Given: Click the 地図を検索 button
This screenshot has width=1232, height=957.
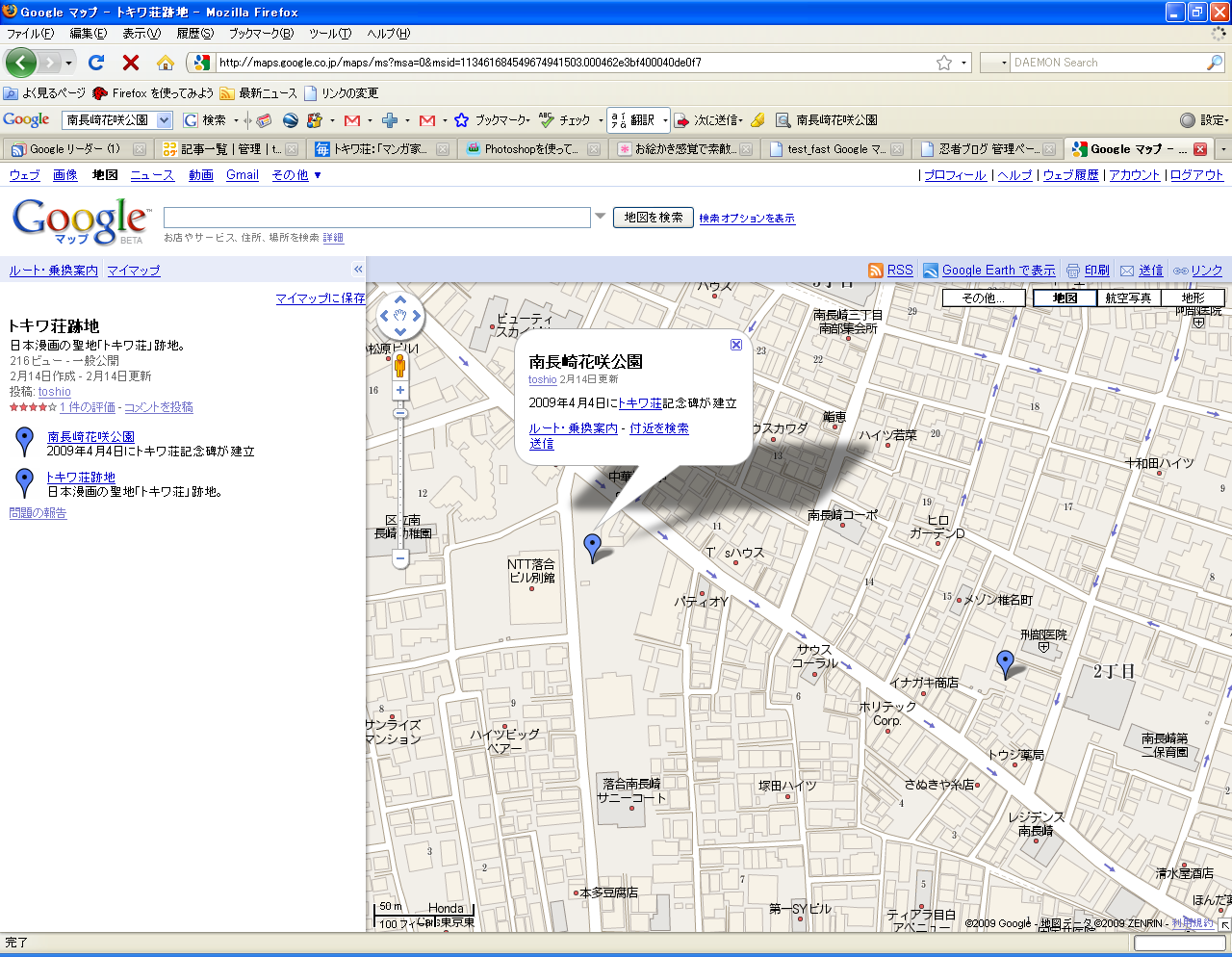Looking at the screenshot, I should tap(654, 218).
